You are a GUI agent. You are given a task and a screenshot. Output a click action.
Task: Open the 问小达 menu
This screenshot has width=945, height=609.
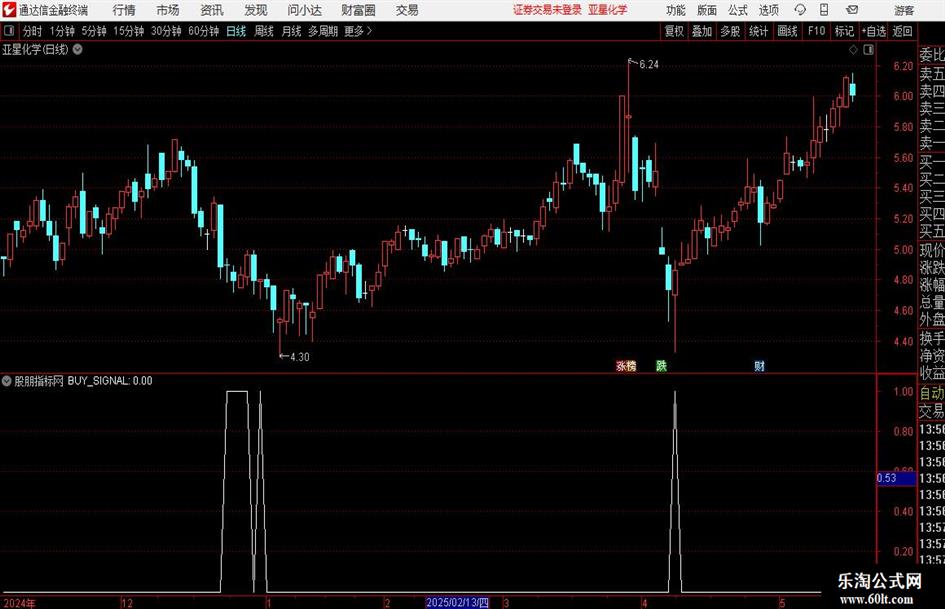coord(304,10)
